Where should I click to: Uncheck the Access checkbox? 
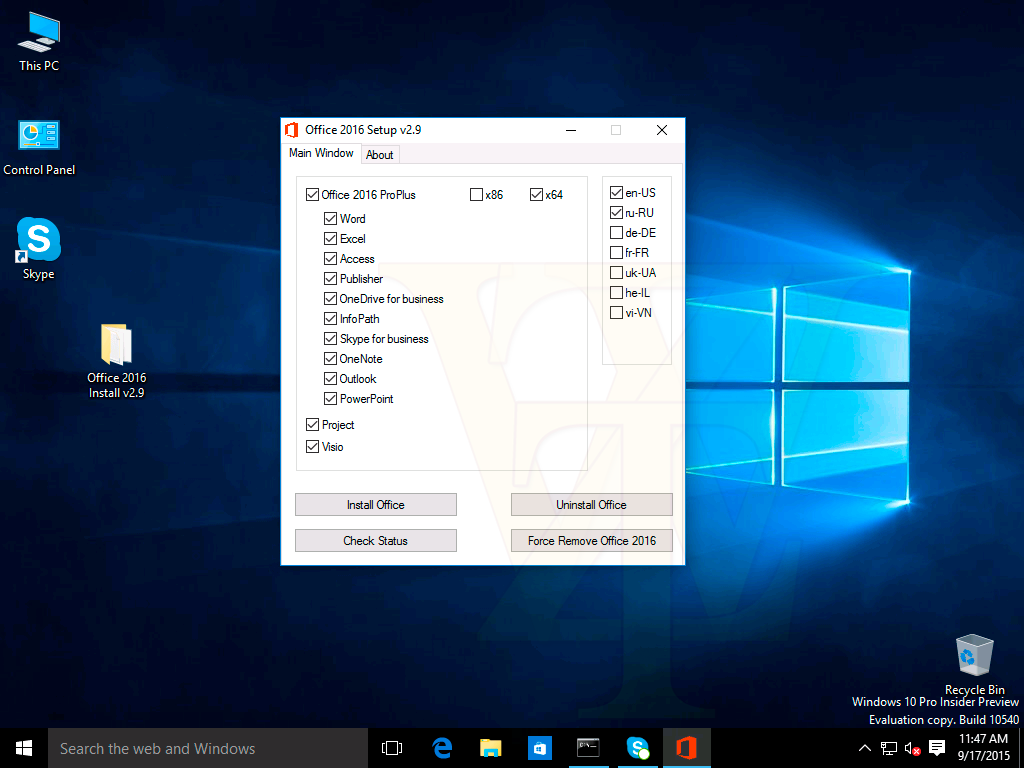pos(330,259)
